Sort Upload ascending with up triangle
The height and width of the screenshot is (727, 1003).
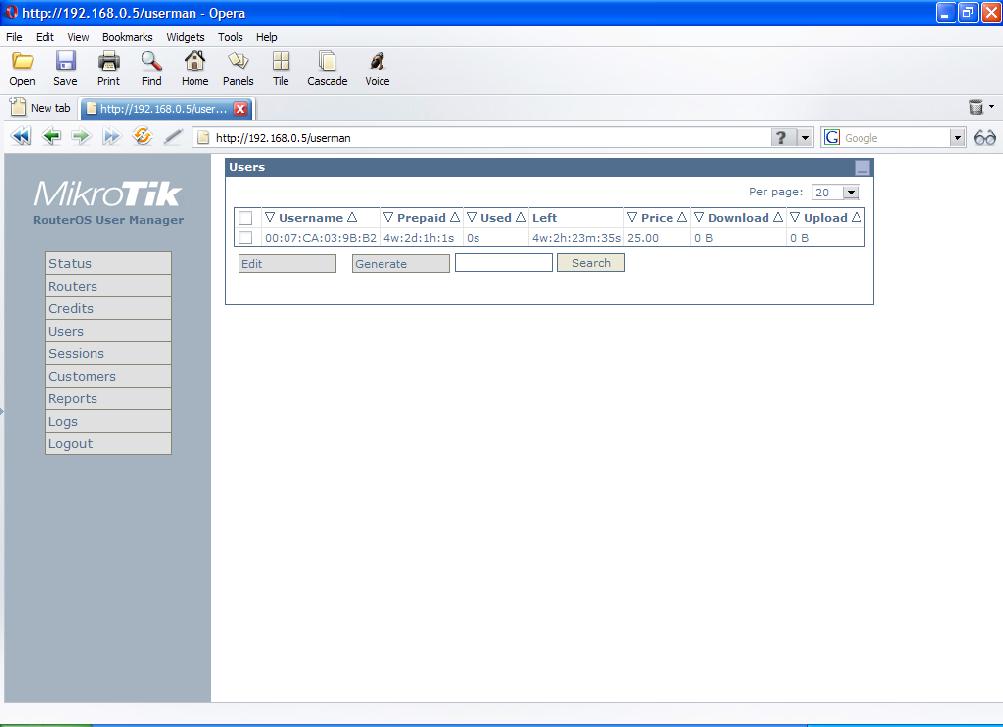point(857,217)
